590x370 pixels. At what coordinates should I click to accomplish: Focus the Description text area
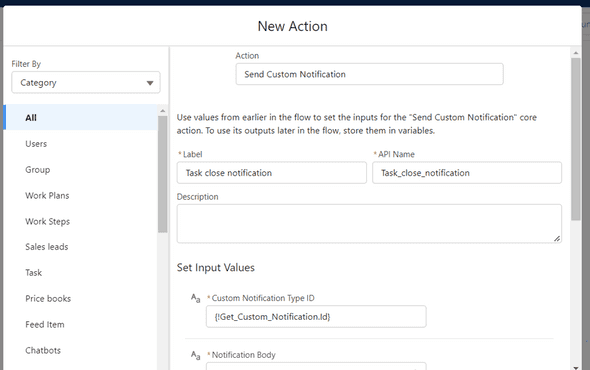[x=370, y=224]
